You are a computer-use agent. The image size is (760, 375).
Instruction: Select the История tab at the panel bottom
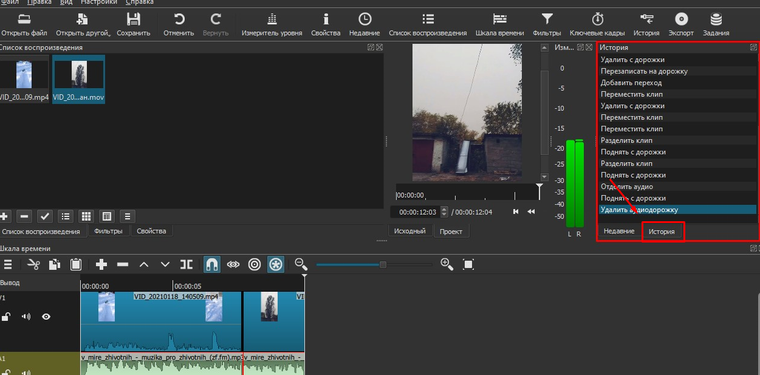(x=662, y=232)
